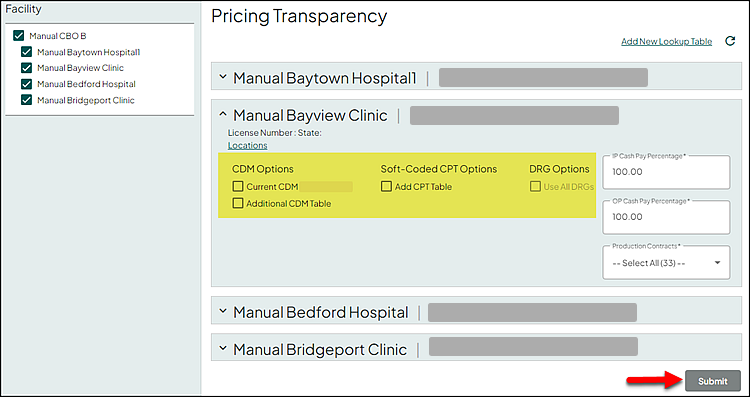This screenshot has height=397, width=750.
Task: Click the refresh icon beside Add New Lookup Table
Action: [x=730, y=41]
